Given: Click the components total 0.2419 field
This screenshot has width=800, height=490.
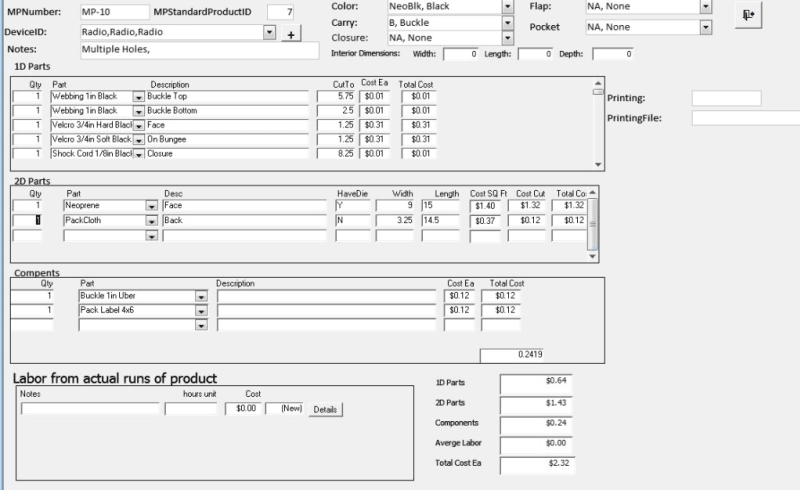Looking at the screenshot, I should pos(512,355).
